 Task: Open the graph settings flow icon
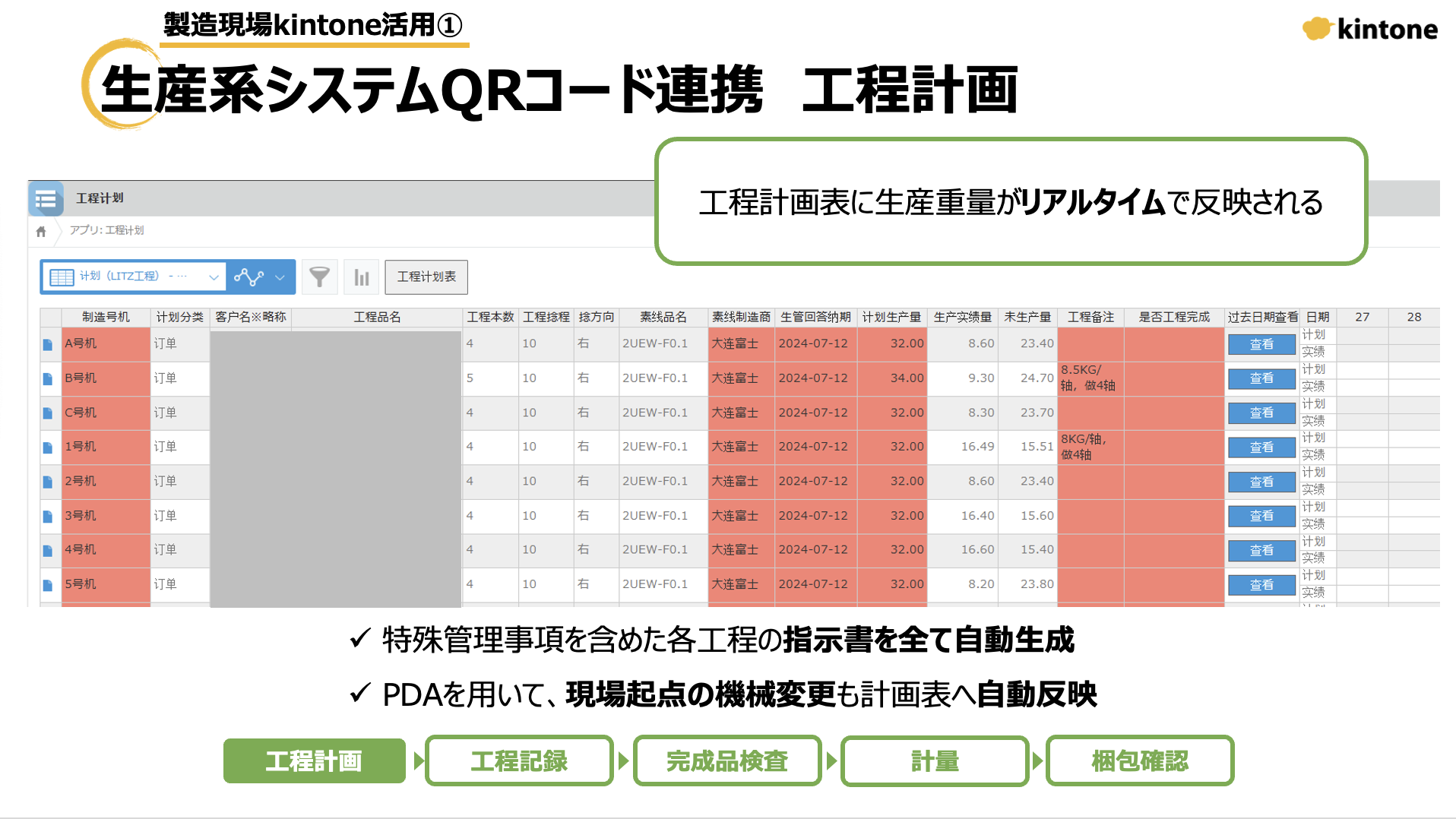click(249, 277)
